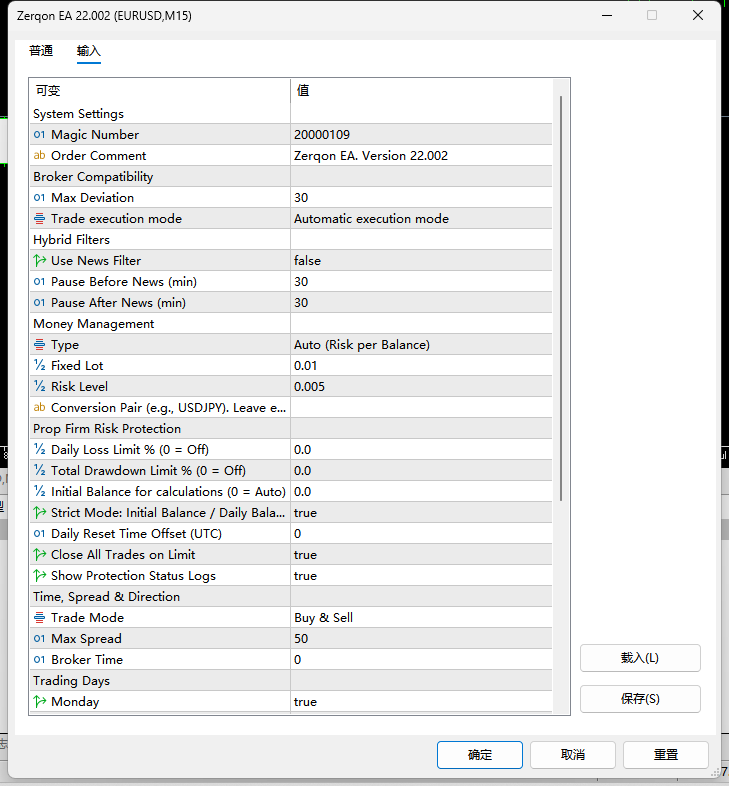Click the fraction icon beside Fixed Lot
729x786 pixels.
[x=39, y=365]
